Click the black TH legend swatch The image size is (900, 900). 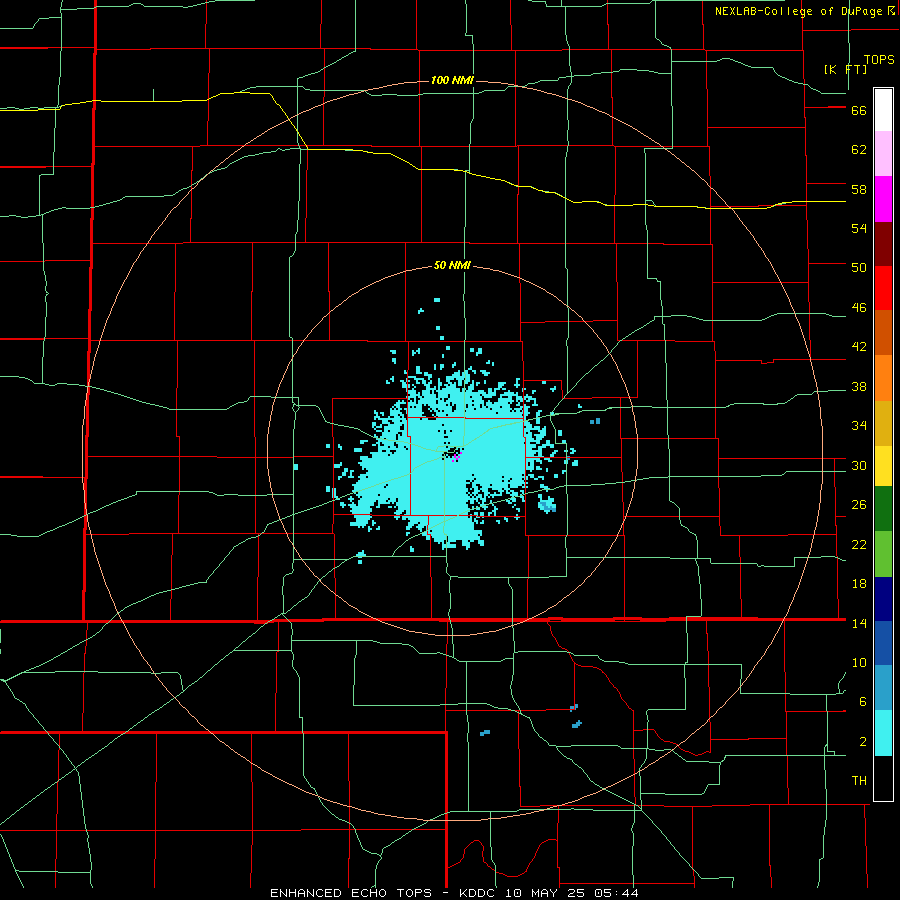pyautogui.click(x=883, y=778)
